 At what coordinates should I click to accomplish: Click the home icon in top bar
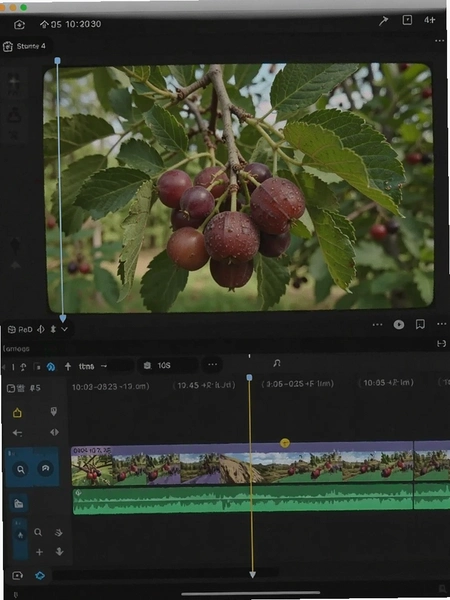pos(19,25)
